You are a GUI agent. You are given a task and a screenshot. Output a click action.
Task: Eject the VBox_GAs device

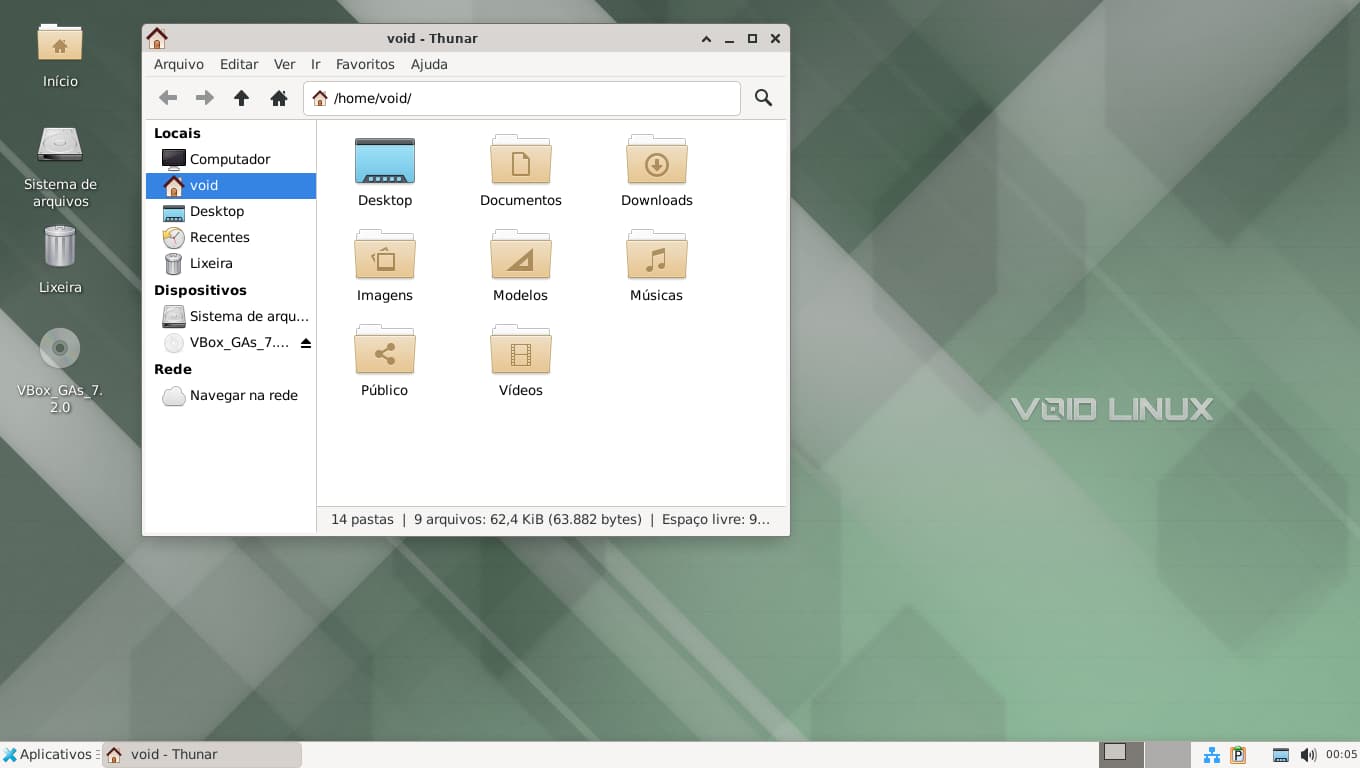point(306,343)
